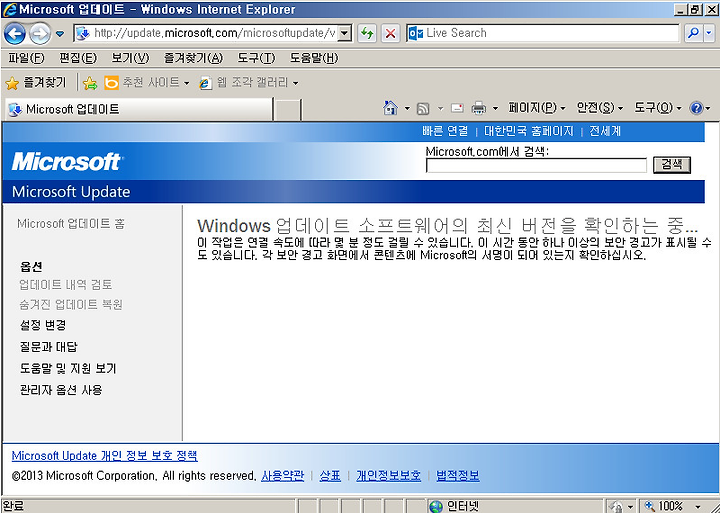Open the 도구(O) command menu
Image resolution: width=720 pixels, height=513 pixels.
[658, 108]
